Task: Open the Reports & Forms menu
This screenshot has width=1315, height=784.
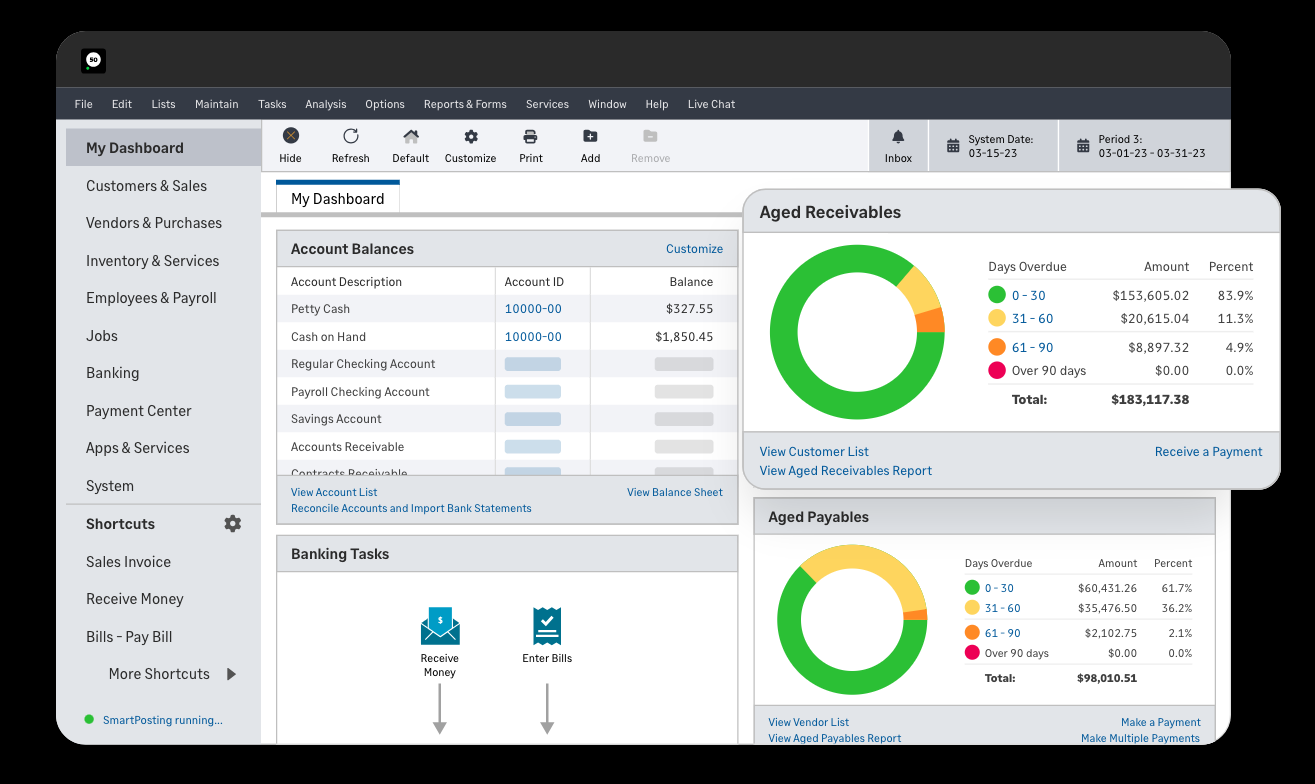Action: [x=465, y=104]
